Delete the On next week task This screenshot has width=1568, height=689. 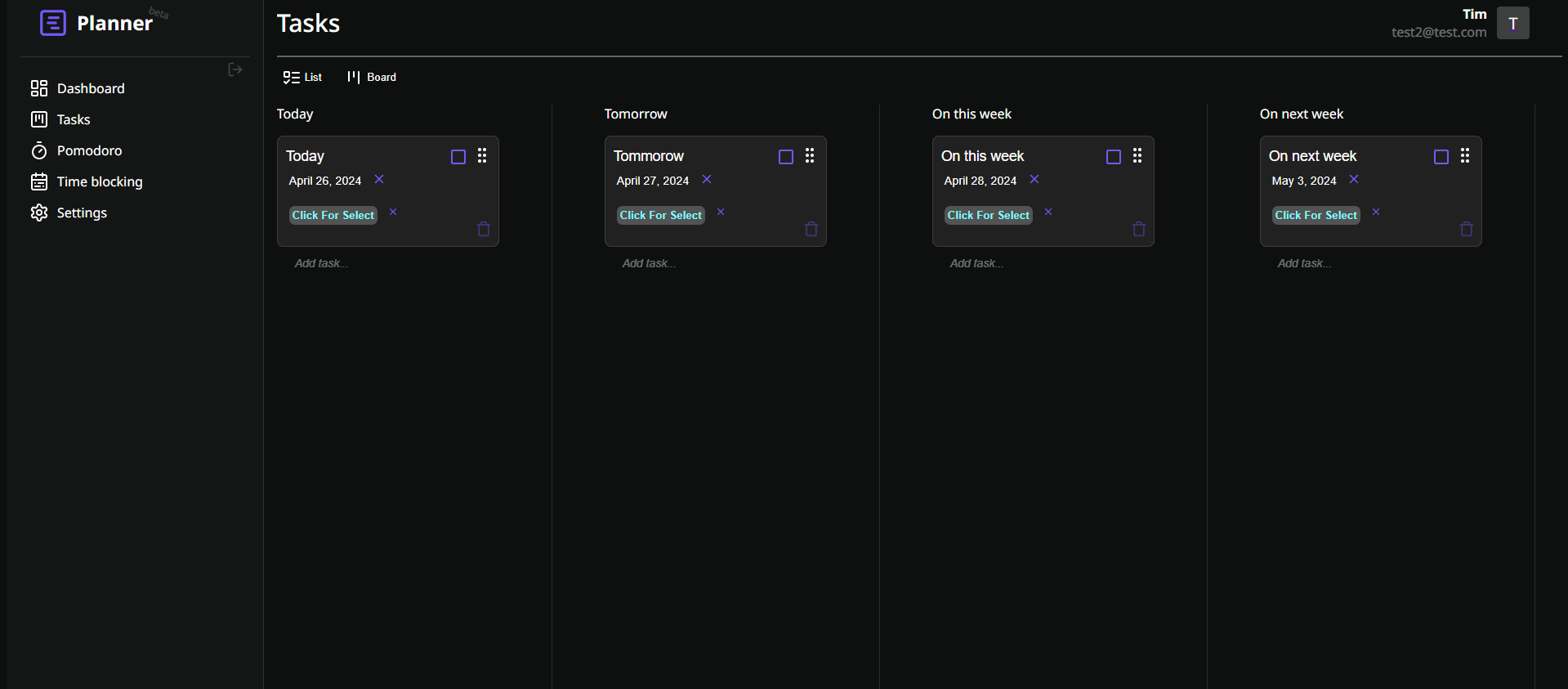(x=1467, y=229)
